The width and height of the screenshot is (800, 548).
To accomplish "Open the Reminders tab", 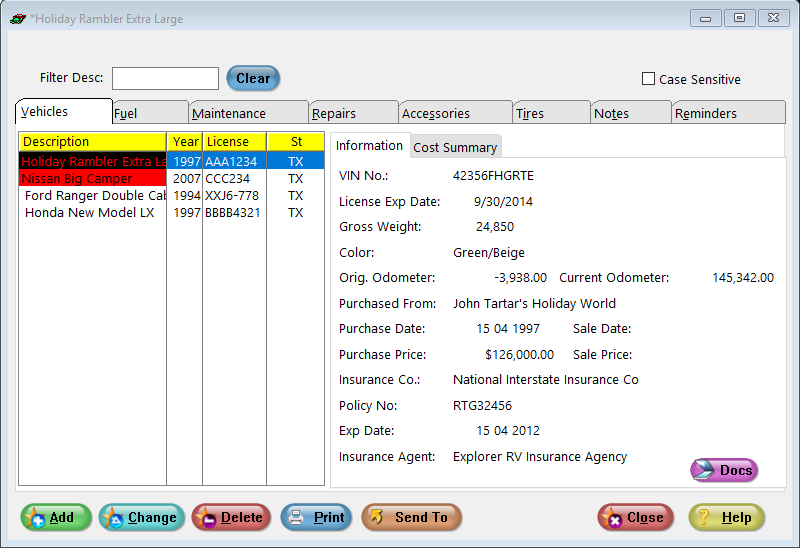I will click(x=729, y=113).
